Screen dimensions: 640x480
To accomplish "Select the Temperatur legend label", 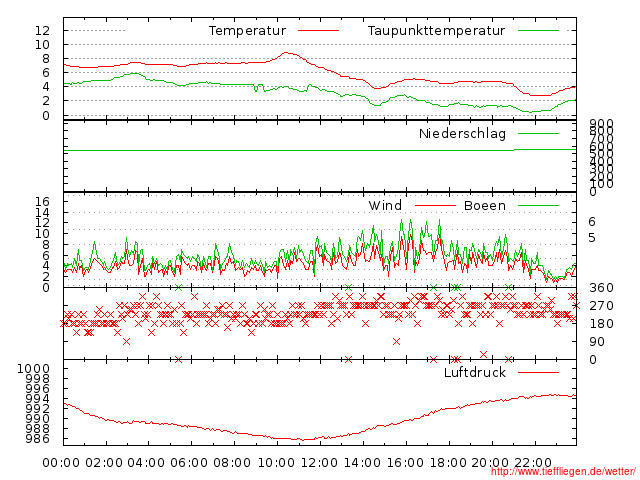I will pyautogui.click(x=247, y=31).
